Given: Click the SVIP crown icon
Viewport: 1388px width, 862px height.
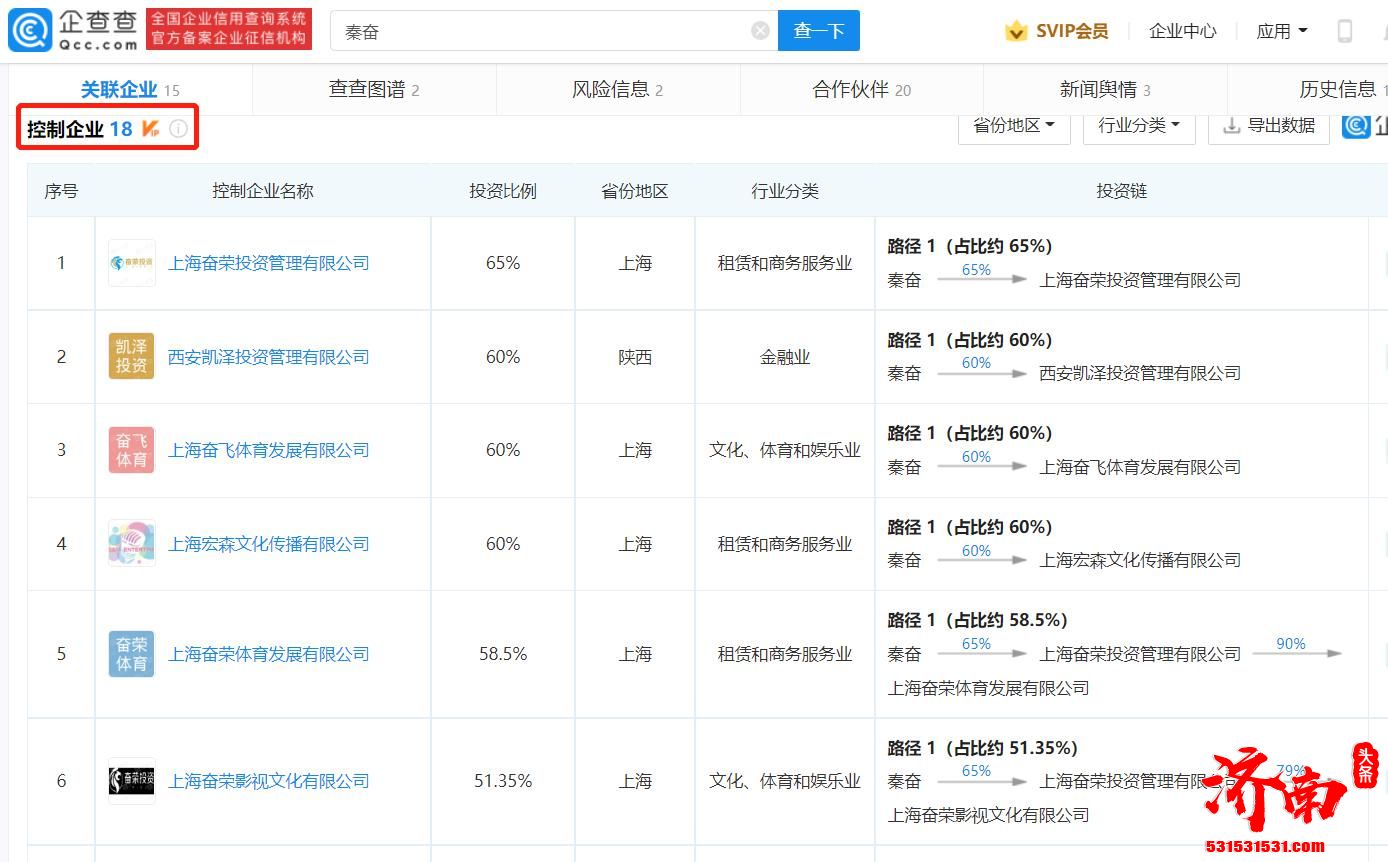Looking at the screenshot, I should [1016, 31].
